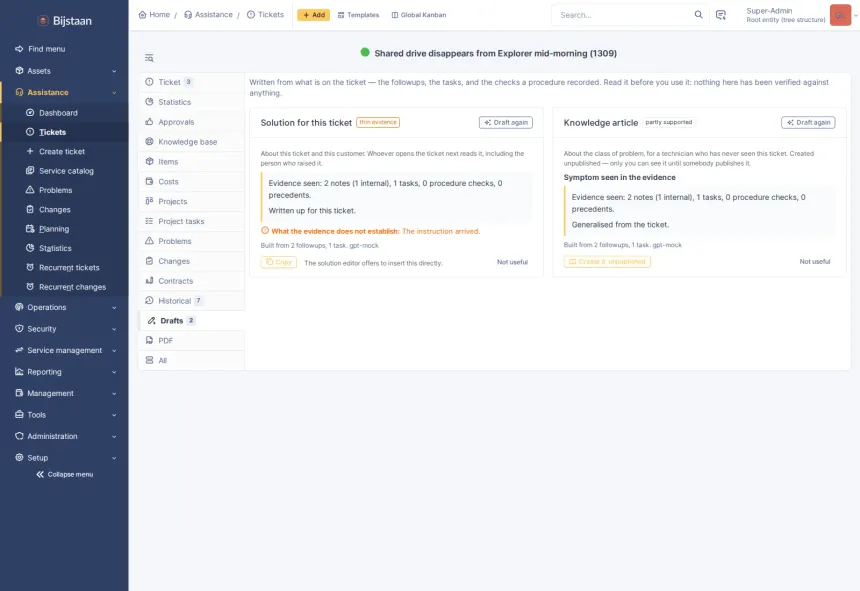Open the saved searches bookmark icon

point(721,15)
